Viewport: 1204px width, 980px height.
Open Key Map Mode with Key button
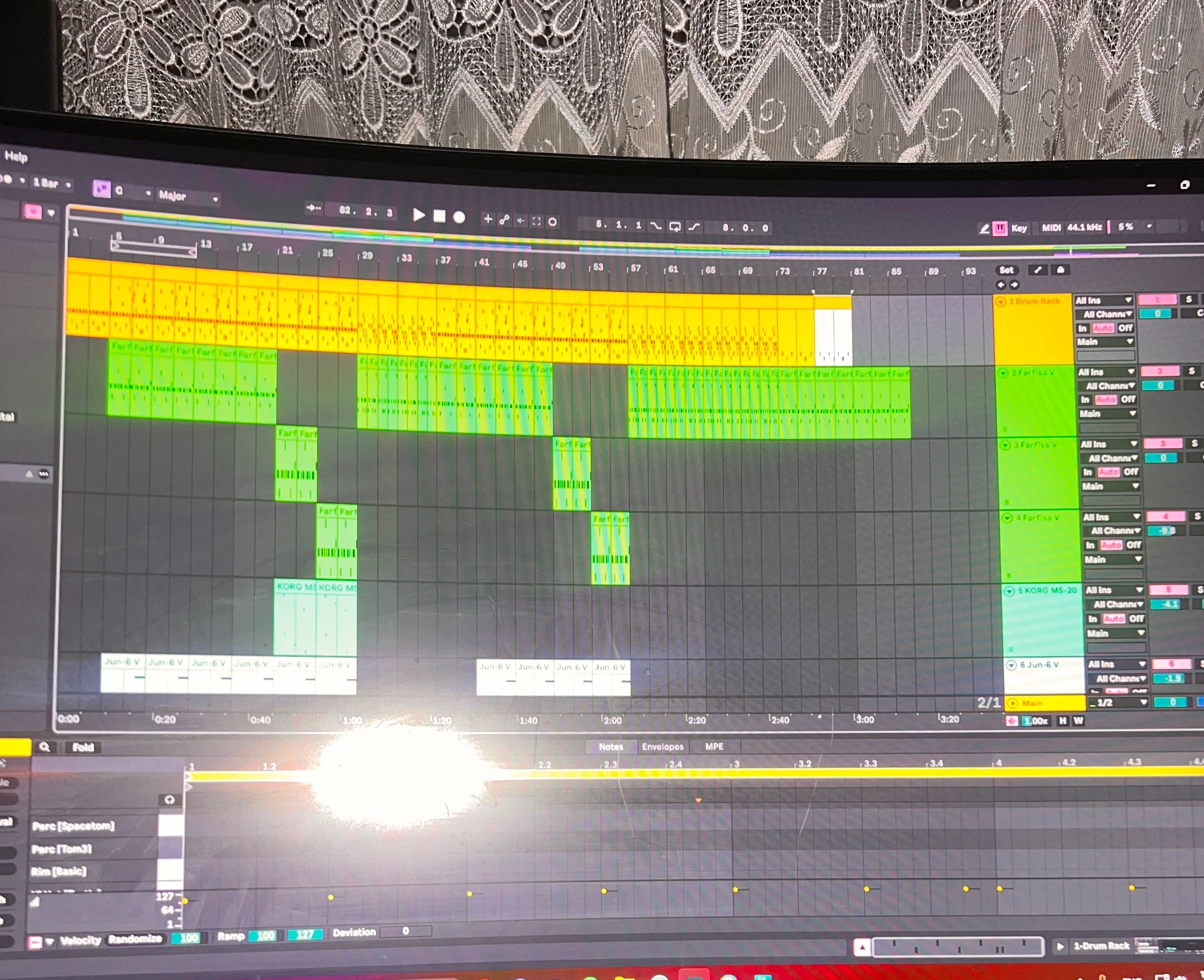(1019, 228)
